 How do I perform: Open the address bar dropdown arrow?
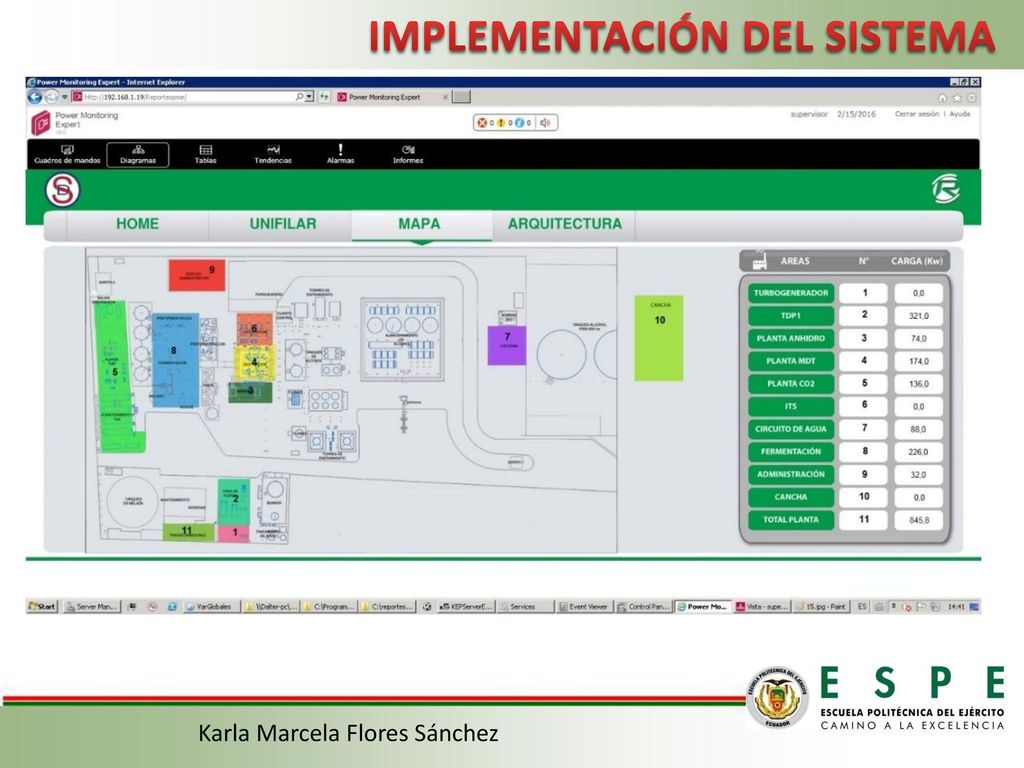(310, 97)
